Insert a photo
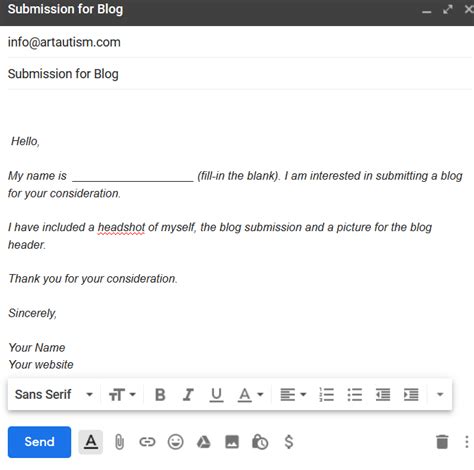The width and height of the screenshot is (474, 470). 232,442
